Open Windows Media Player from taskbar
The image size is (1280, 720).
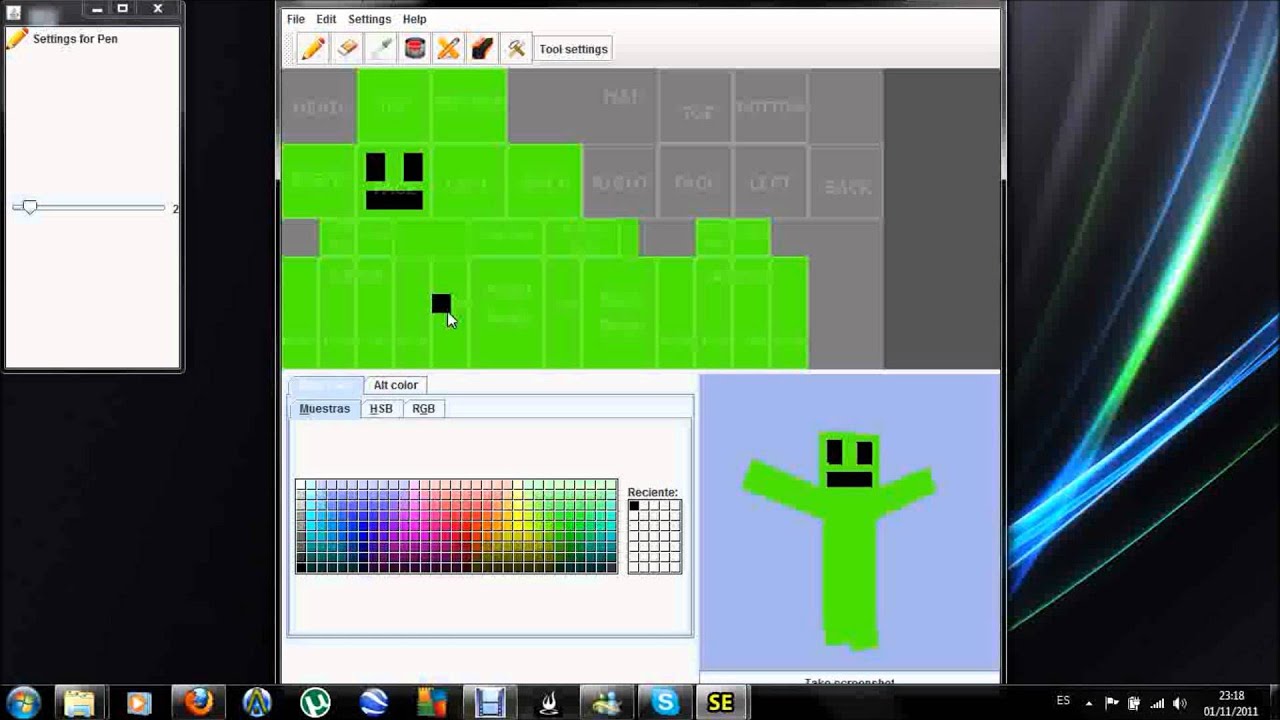tap(138, 703)
